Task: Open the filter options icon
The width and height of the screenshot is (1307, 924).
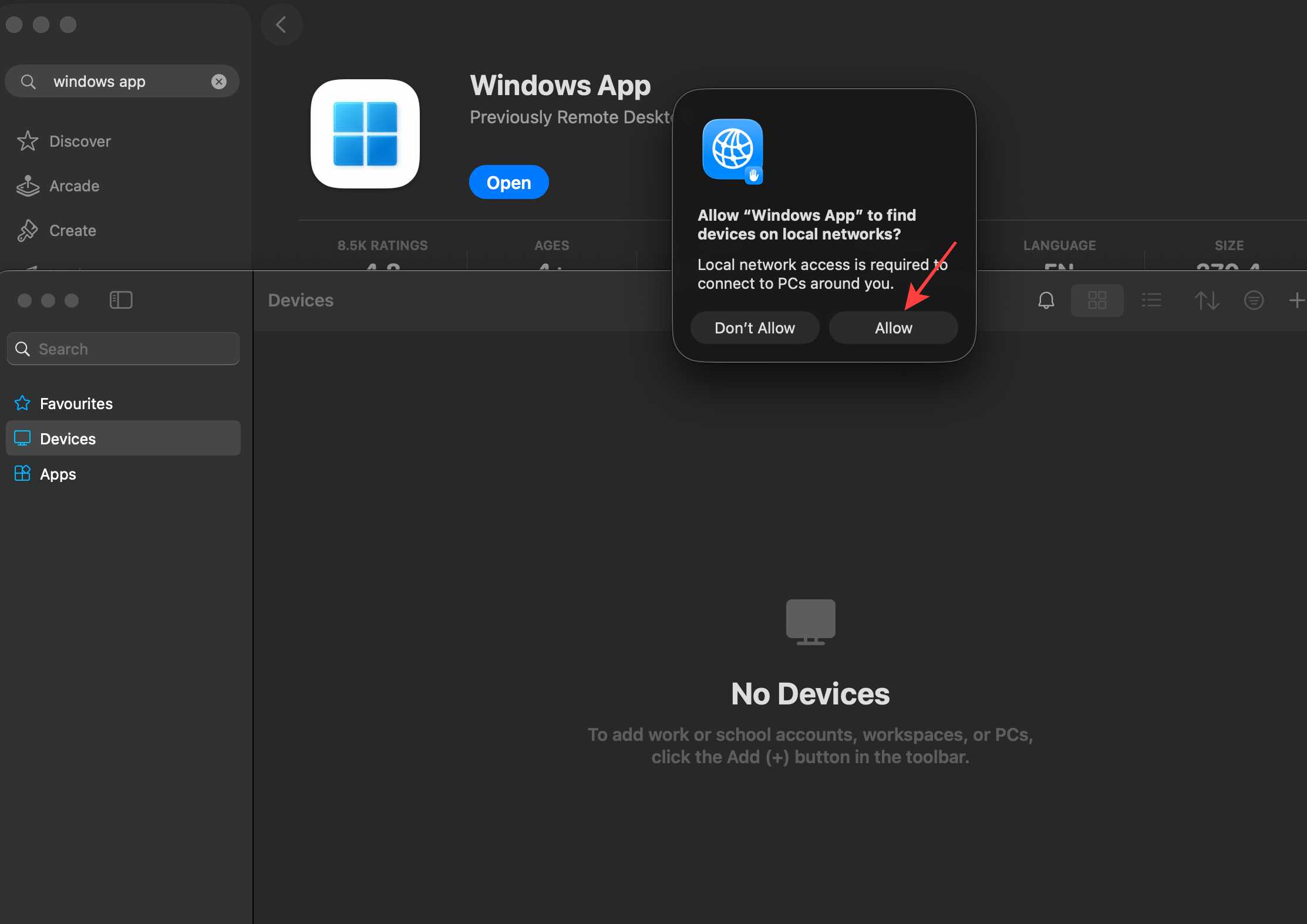Action: pyautogui.click(x=1254, y=301)
